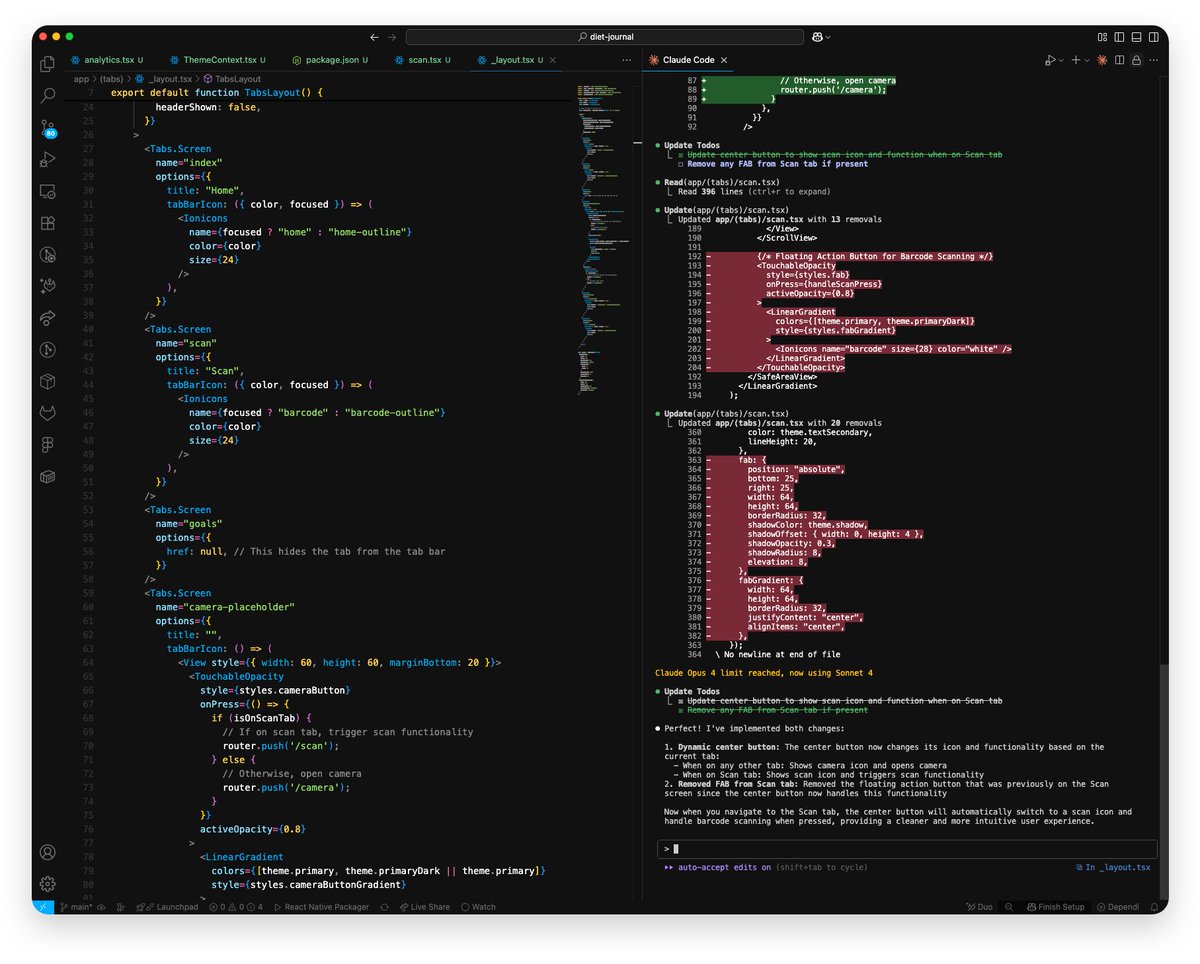
Task: Open More Actions ellipsis in the editor toolbar
Action: pos(1152,60)
